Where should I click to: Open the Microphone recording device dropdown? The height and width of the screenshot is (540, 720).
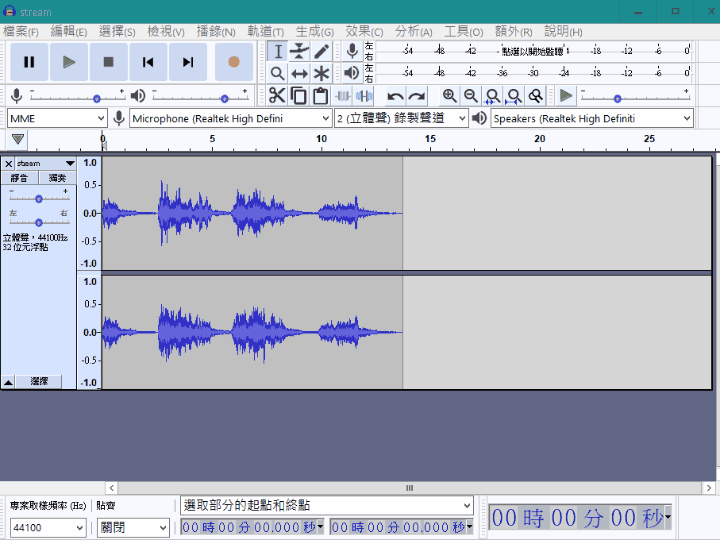[x=231, y=118]
